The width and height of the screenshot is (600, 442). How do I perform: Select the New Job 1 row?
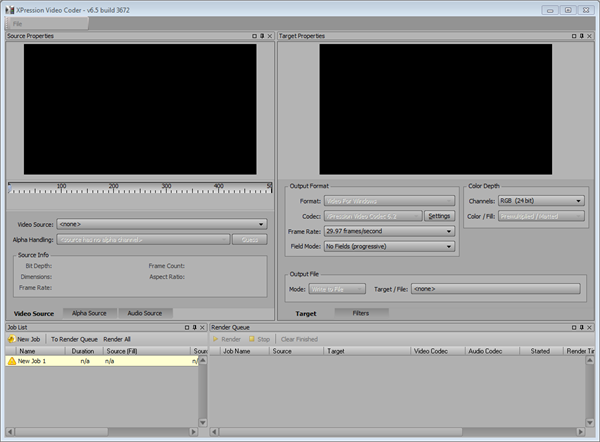(x=102, y=361)
